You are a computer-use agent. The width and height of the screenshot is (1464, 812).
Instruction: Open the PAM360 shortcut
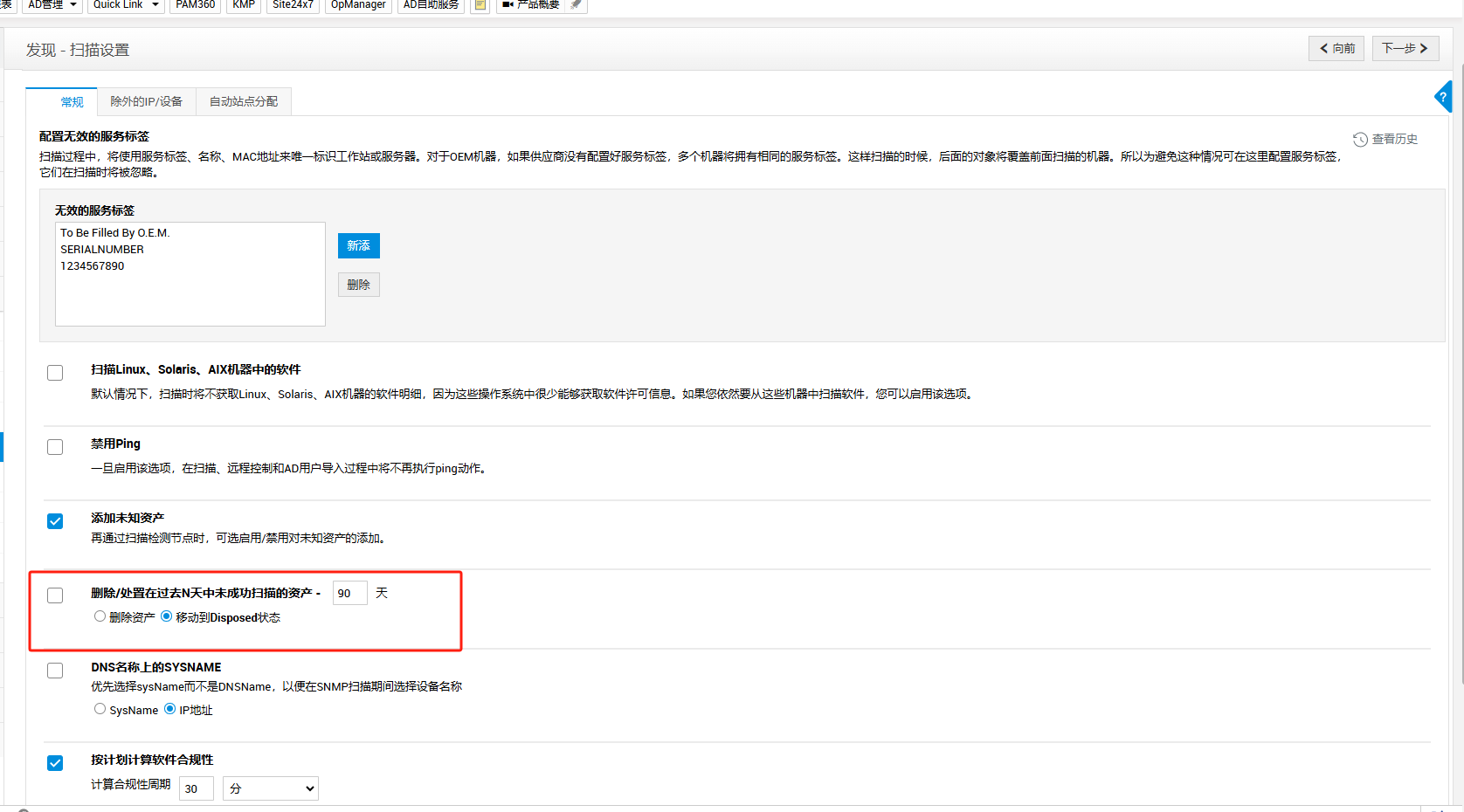pos(195,5)
